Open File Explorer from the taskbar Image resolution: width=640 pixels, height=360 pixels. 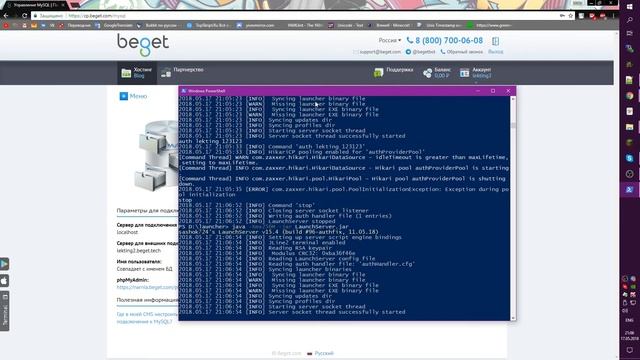(x=629, y=127)
